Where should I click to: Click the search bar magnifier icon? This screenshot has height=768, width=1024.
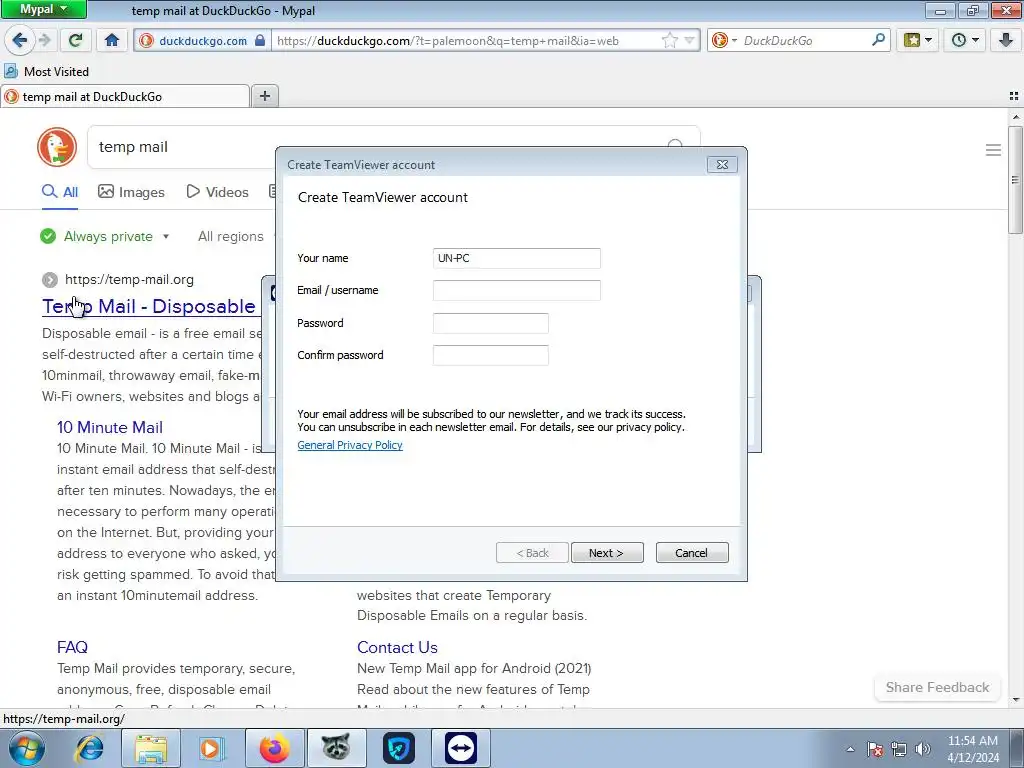[x=878, y=40]
